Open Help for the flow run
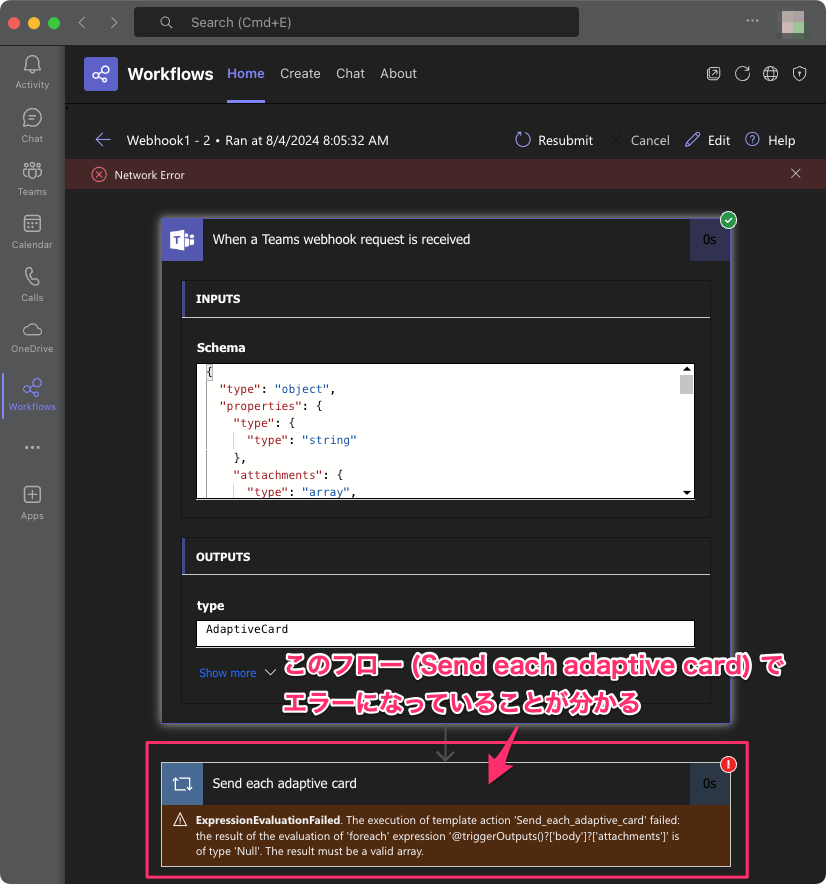 tap(770, 140)
